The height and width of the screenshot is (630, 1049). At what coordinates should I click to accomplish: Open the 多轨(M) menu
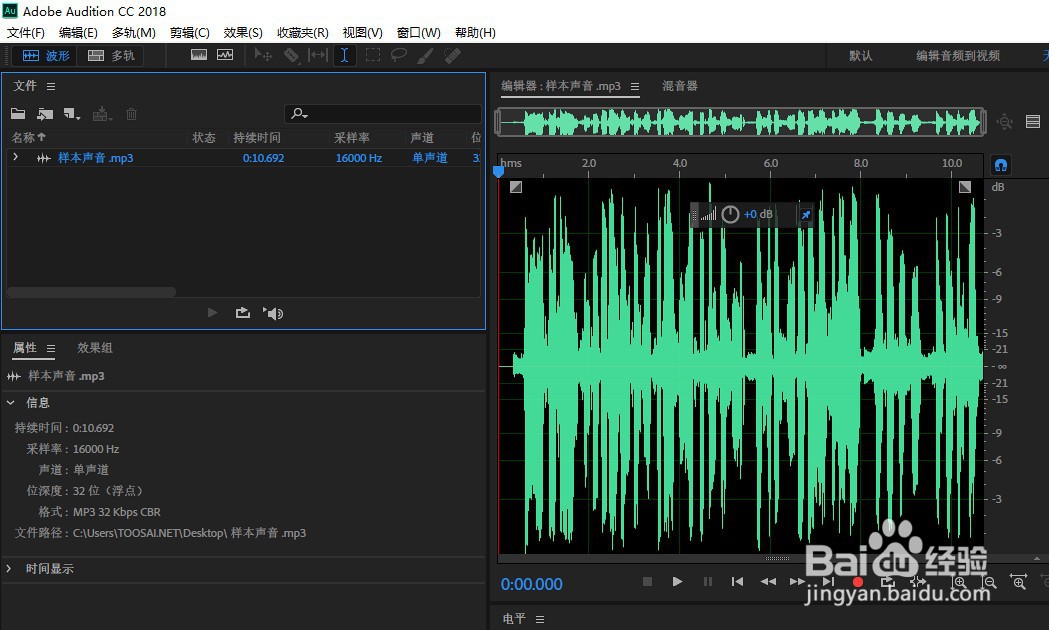(x=134, y=33)
